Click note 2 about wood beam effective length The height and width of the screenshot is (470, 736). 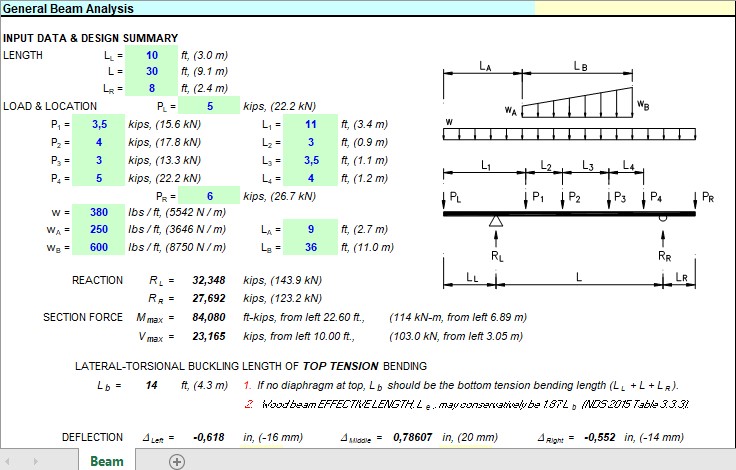(466, 404)
